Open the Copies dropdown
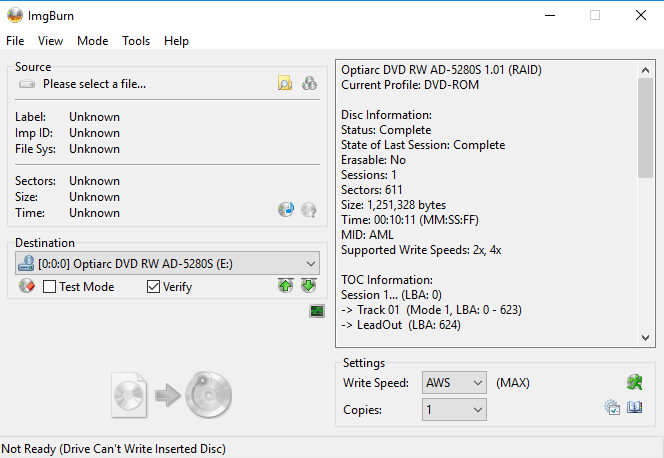Image resolution: width=664 pixels, height=458 pixels. tap(454, 409)
